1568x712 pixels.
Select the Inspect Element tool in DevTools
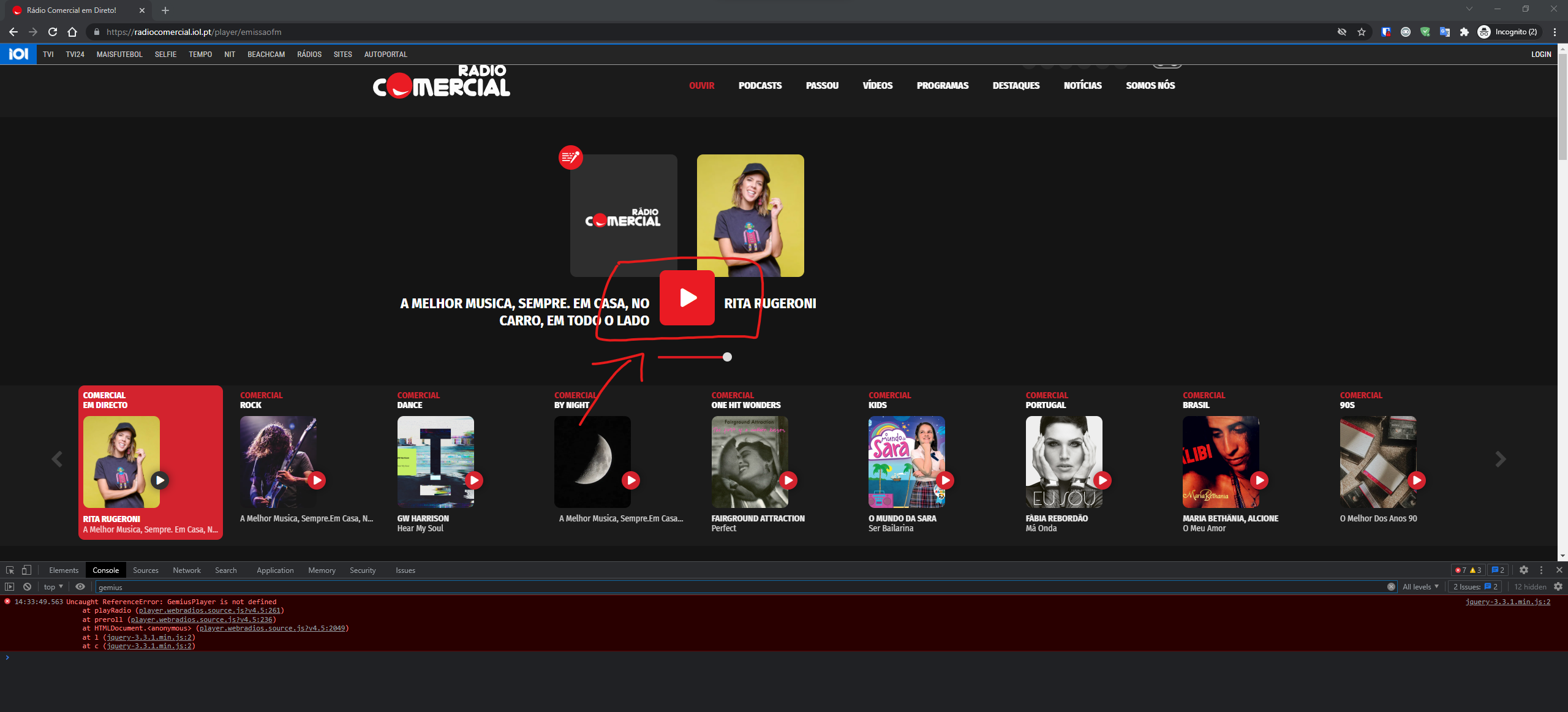pyautogui.click(x=10, y=570)
